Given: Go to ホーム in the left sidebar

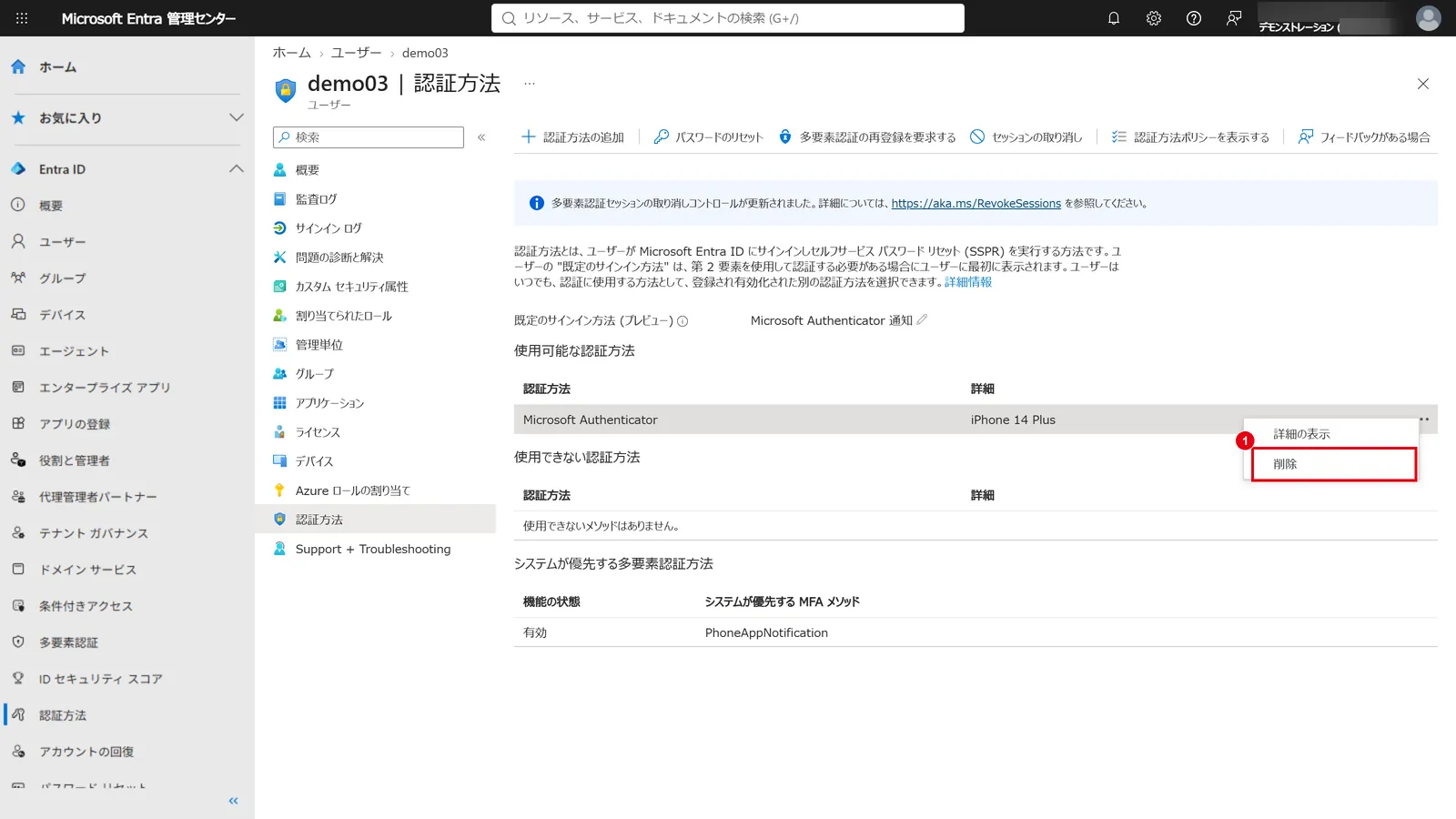Looking at the screenshot, I should pos(57,67).
